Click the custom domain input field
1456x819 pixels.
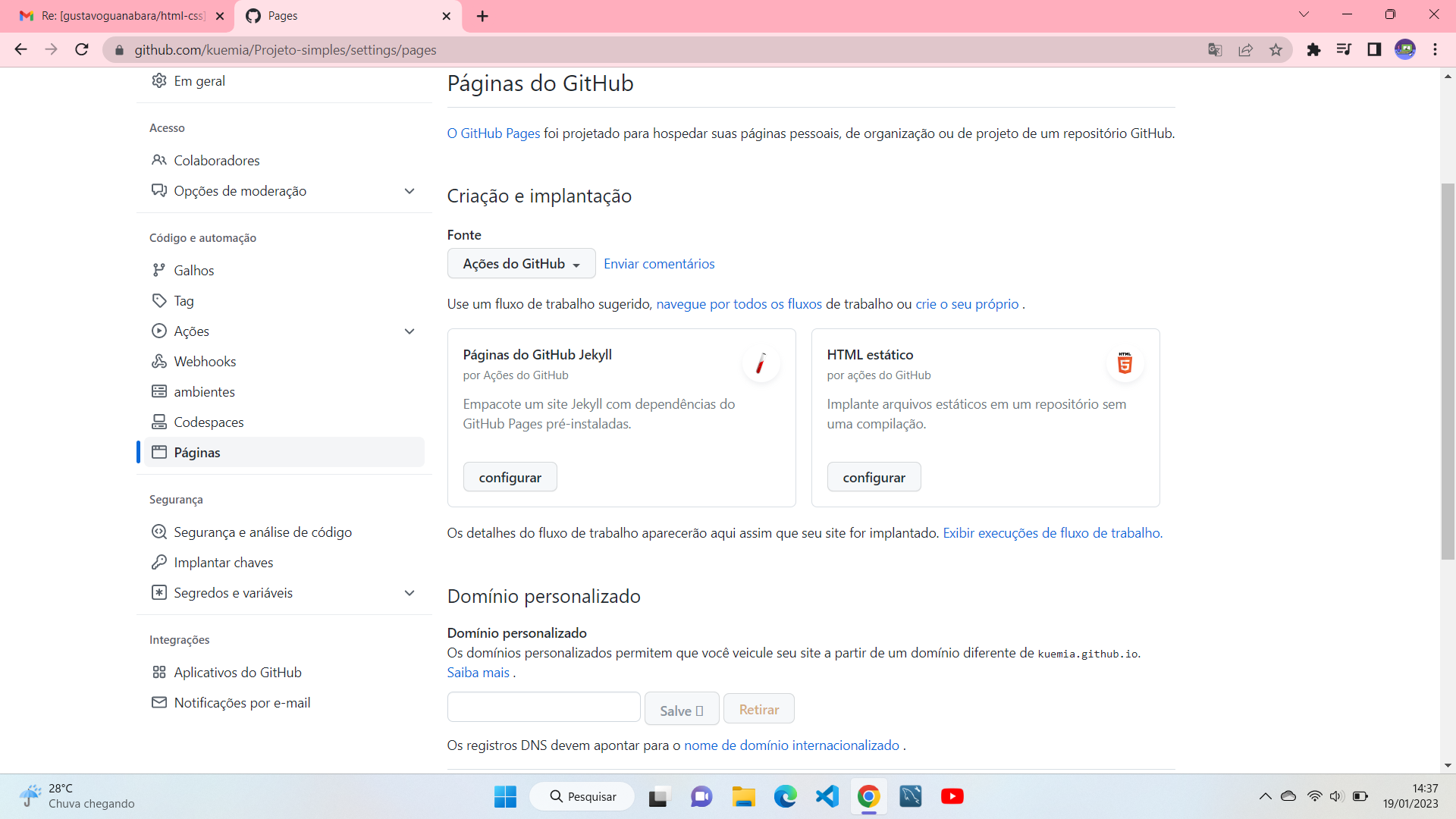point(543,706)
